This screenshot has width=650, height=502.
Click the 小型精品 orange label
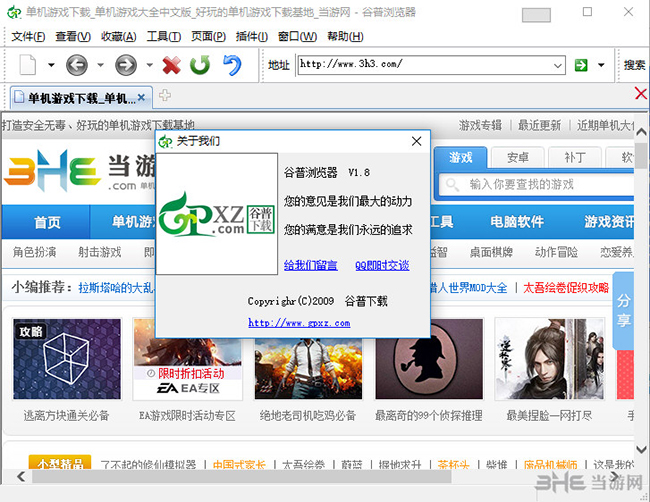[60, 463]
